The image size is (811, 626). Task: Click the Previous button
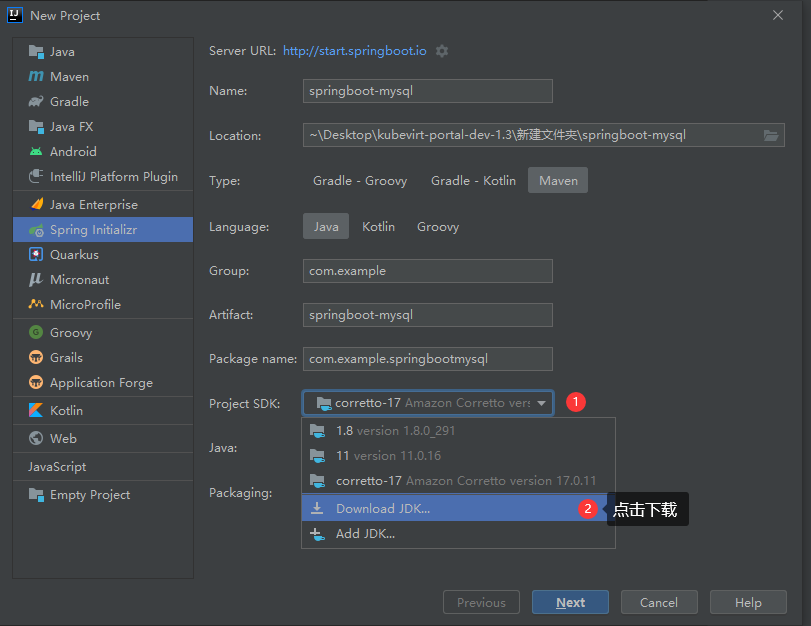click(x=481, y=602)
